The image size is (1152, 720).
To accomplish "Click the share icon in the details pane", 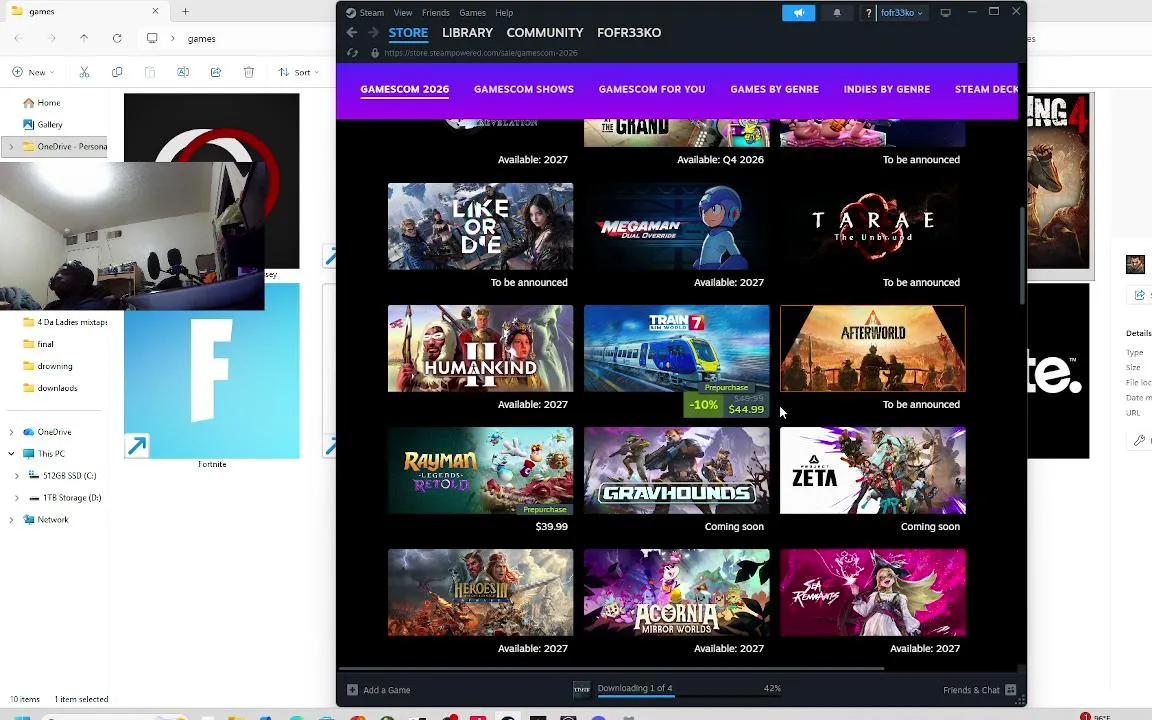I will pyautogui.click(x=1140, y=295).
